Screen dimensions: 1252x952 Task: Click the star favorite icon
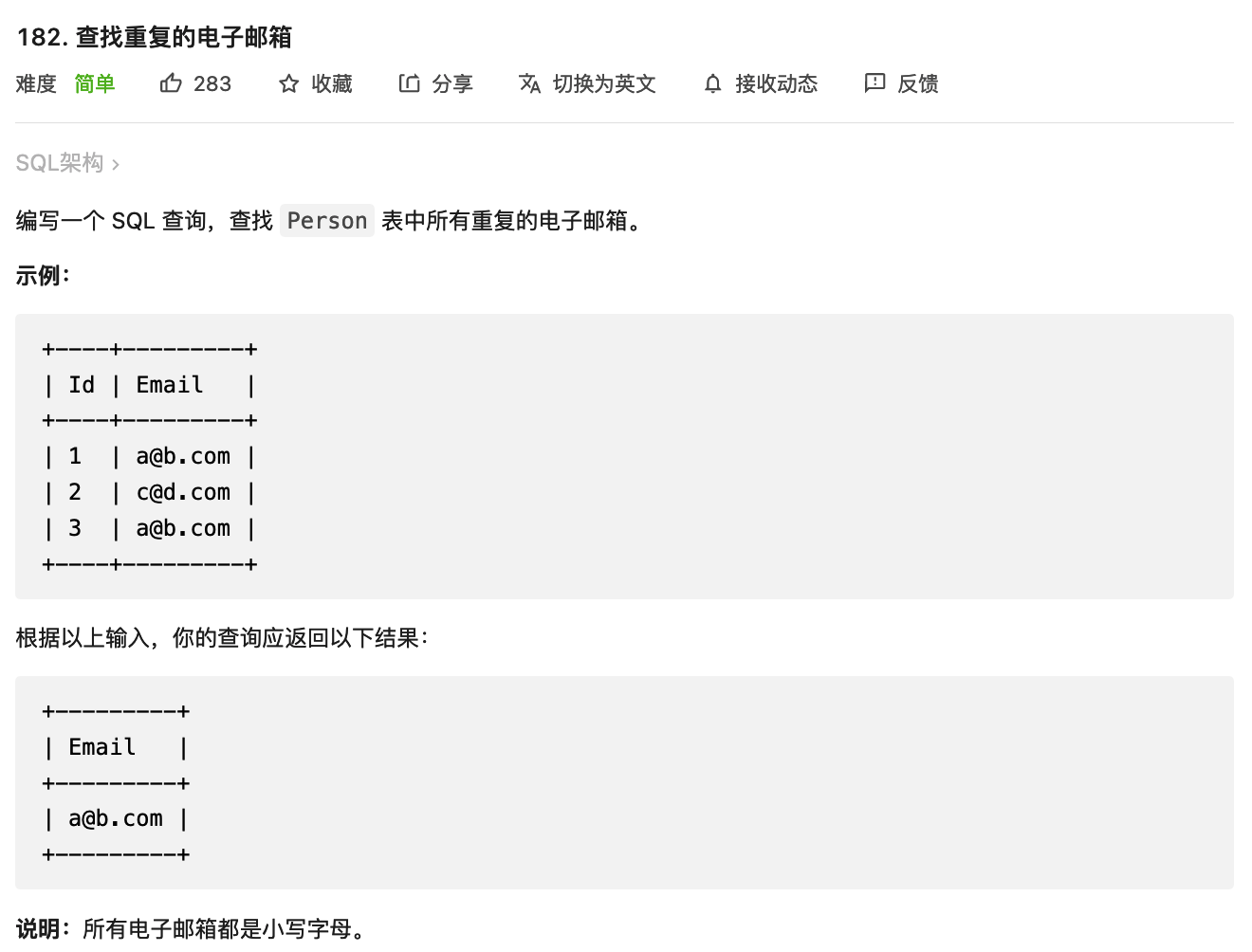tap(289, 84)
